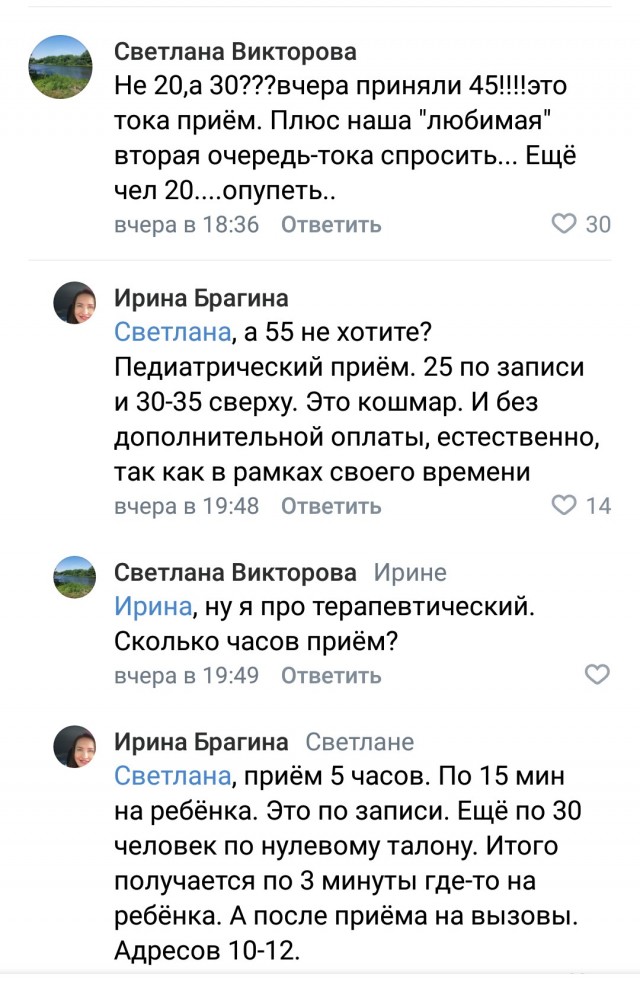Click the blue 'Светлана' mention in last comment
Image resolution: width=640 pixels, height=982 pixels.
(x=173, y=776)
